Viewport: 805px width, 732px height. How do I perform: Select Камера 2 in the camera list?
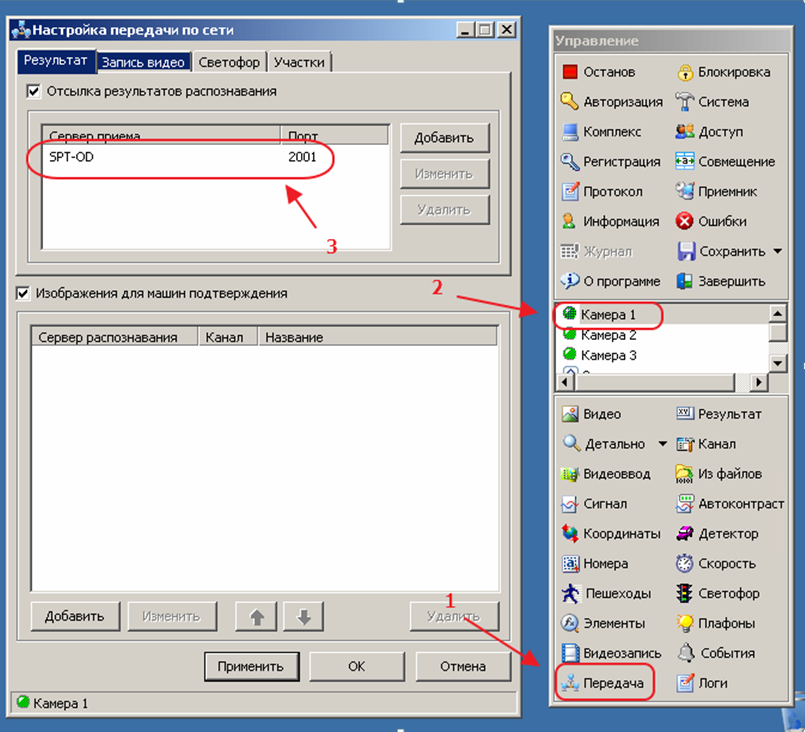coord(608,336)
